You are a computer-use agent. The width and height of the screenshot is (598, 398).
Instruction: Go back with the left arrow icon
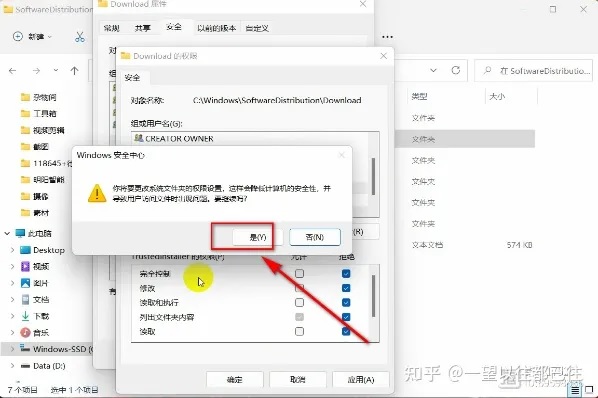[x=13, y=71]
